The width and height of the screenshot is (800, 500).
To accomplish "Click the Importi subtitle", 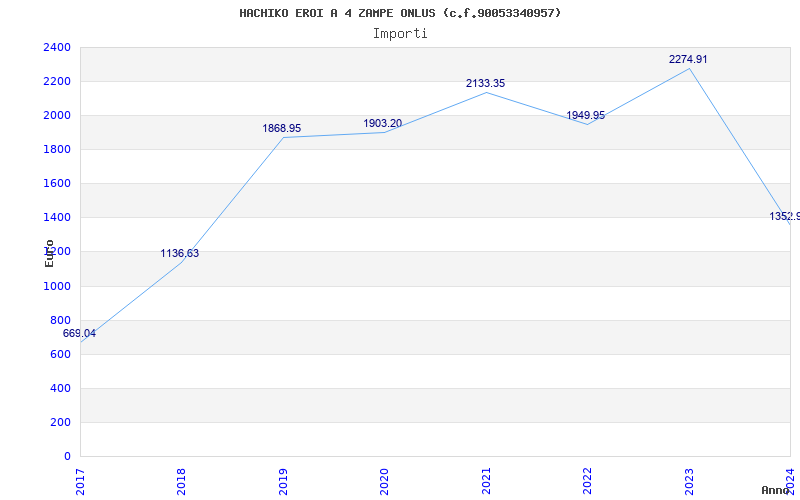I will [400, 34].
